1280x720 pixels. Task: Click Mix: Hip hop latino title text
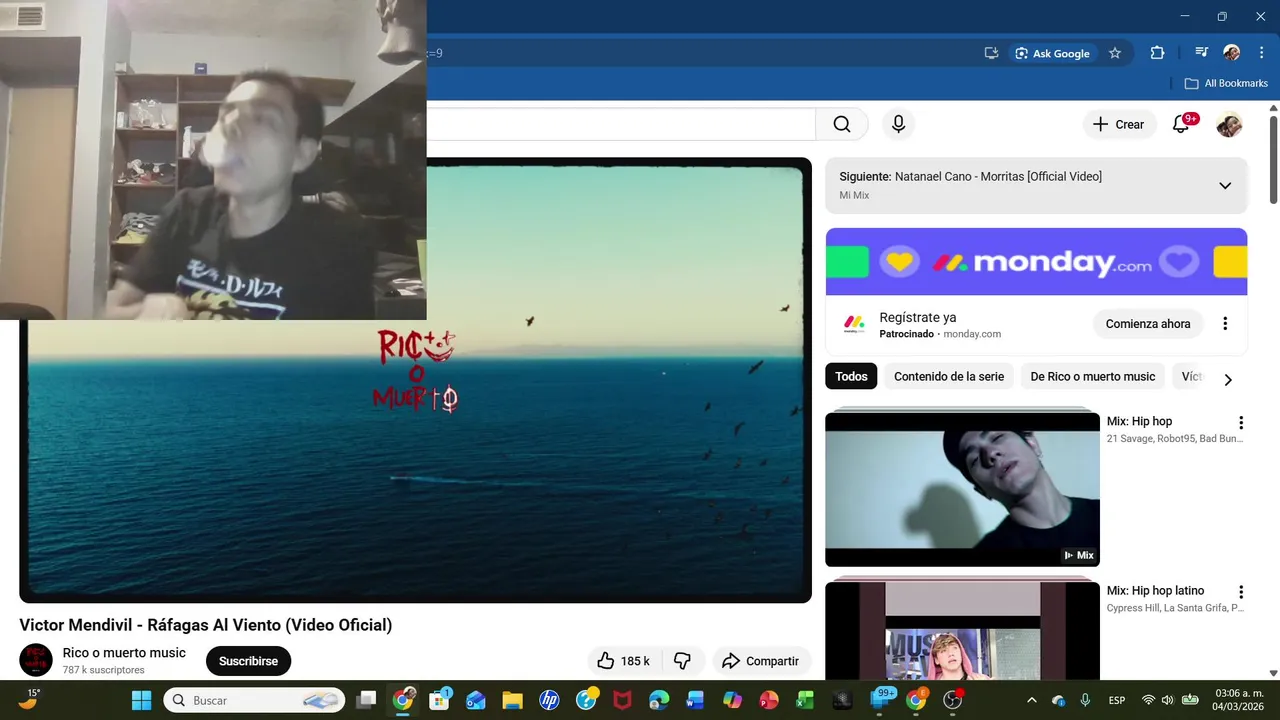point(1155,591)
